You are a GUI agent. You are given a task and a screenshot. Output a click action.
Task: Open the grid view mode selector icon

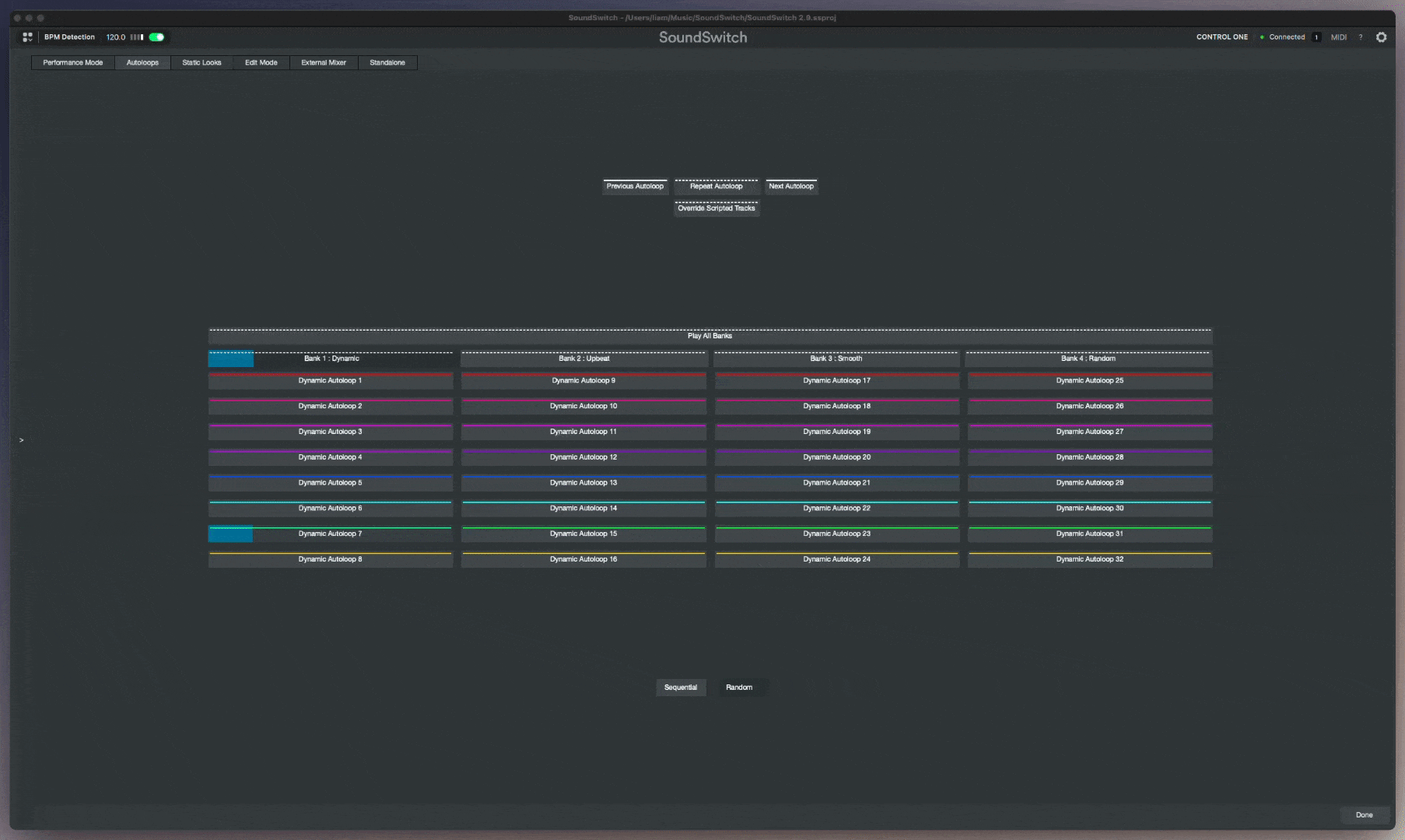[x=28, y=37]
